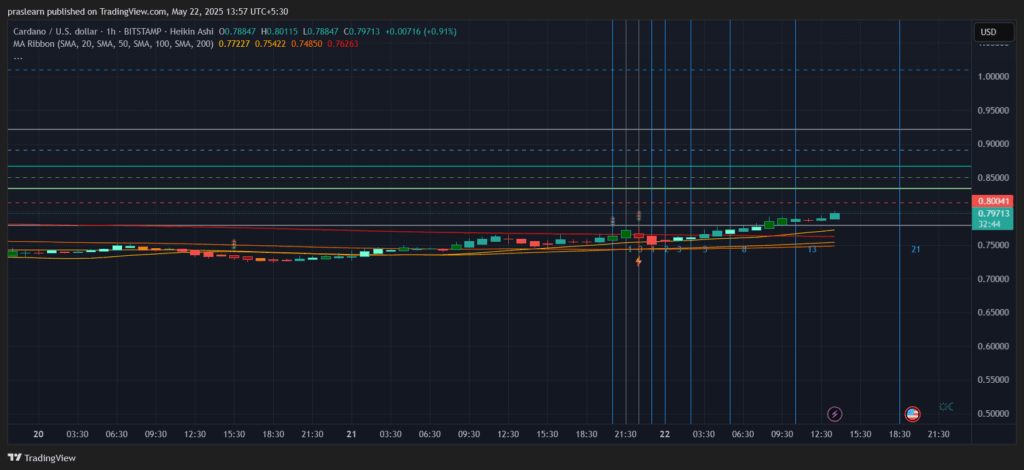The height and width of the screenshot is (470, 1024).
Task: Open the USD currency selector
Action: click(x=988, y=32)
